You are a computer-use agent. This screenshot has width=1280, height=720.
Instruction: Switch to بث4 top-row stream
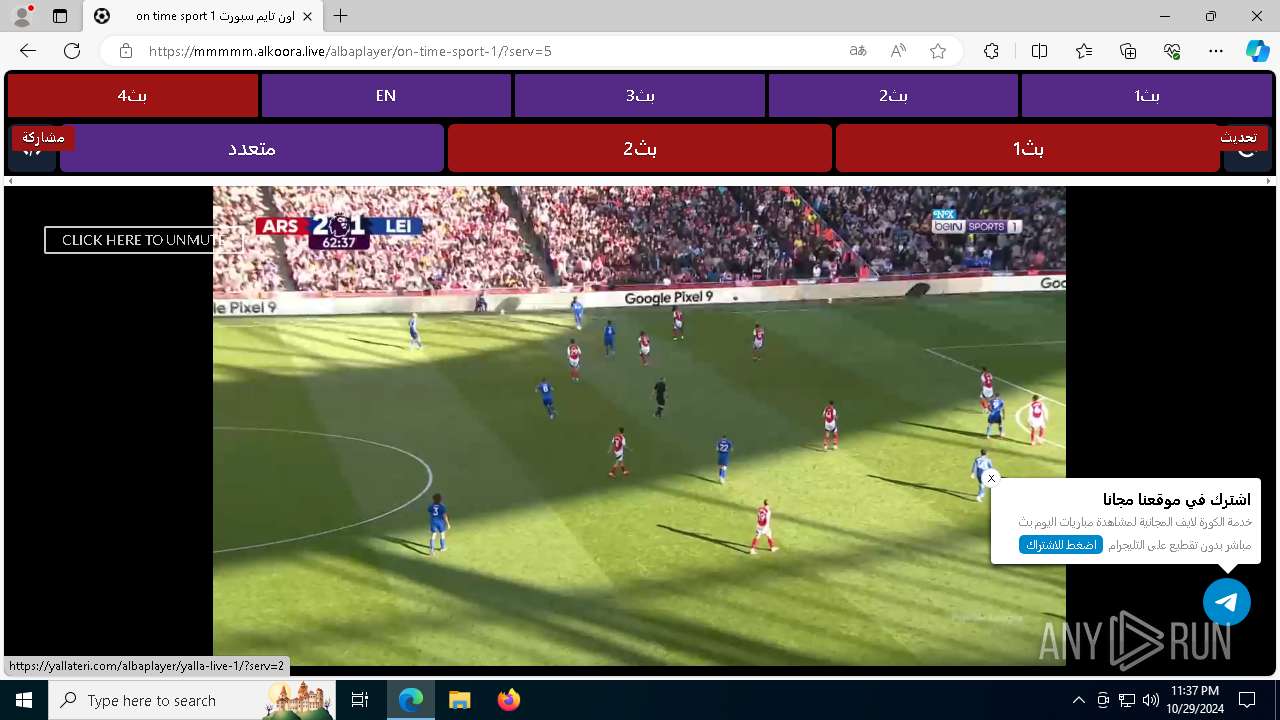tap(132, 96)
